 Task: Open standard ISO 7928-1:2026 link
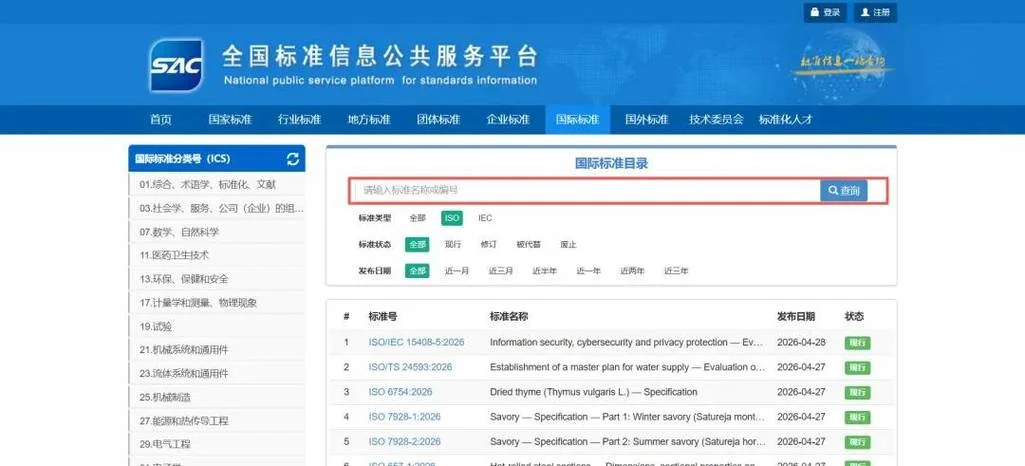click(405, 416)
